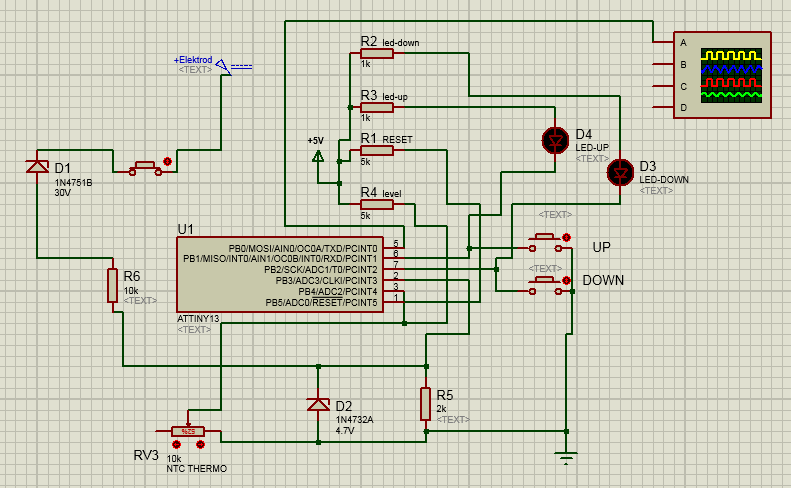Click the D3 LED-DOWN indicator
Viewport: 791px width, 488px height.
pyautogui.click(x=620, y=172)
